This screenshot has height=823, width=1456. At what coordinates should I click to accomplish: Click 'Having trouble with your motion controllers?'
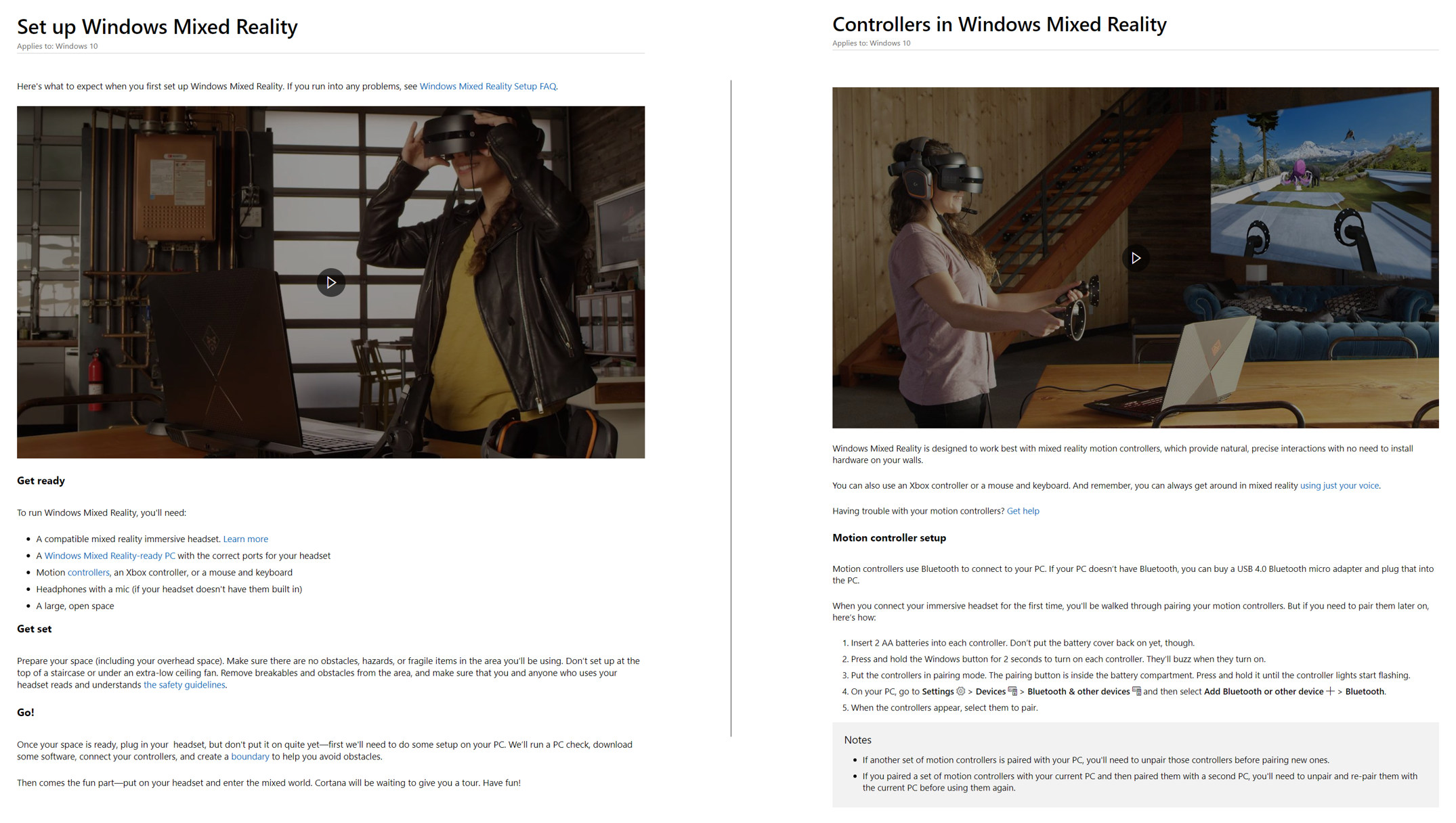(x=918, y=511)
